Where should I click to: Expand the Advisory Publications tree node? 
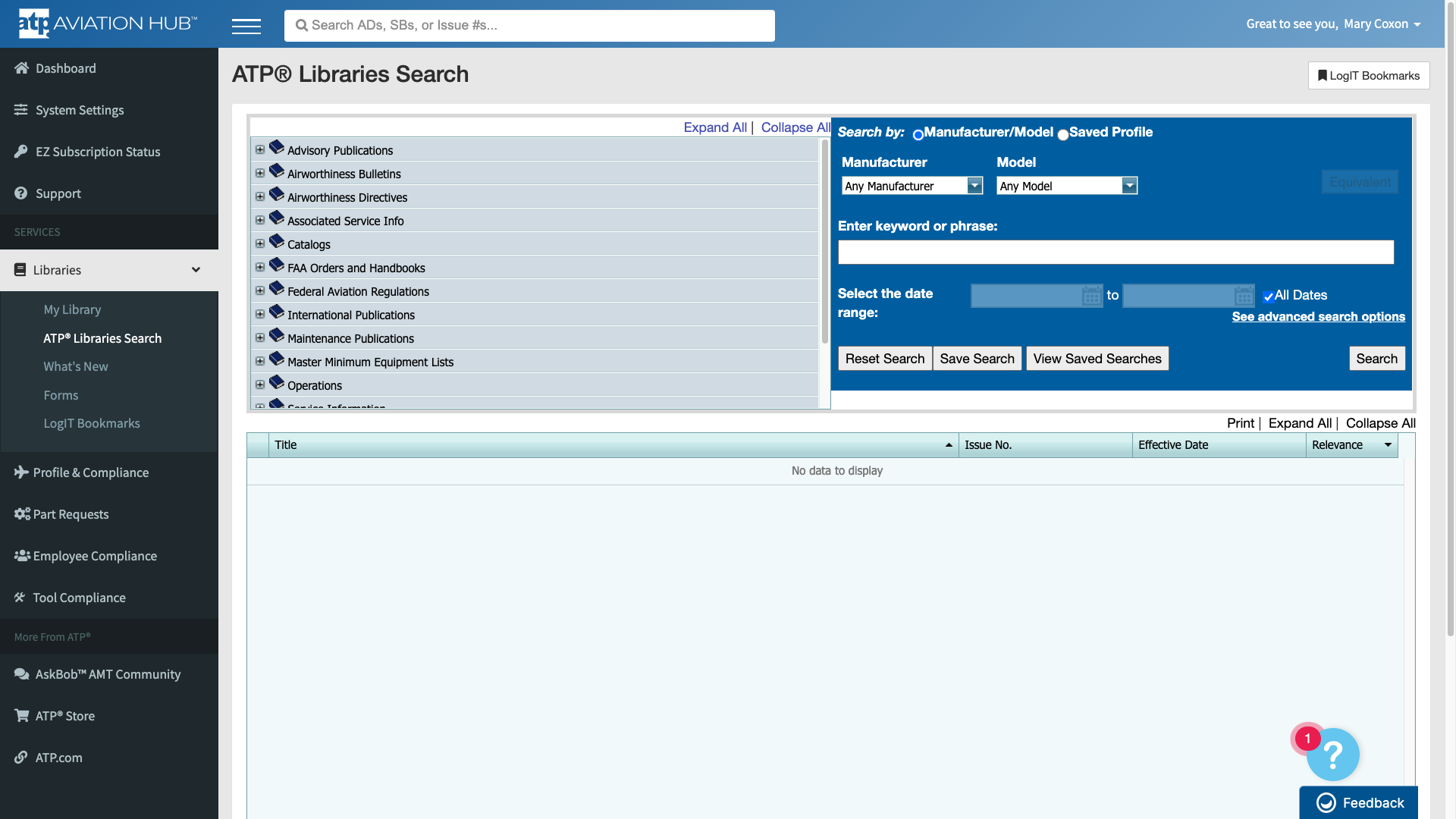click(260, 150)
